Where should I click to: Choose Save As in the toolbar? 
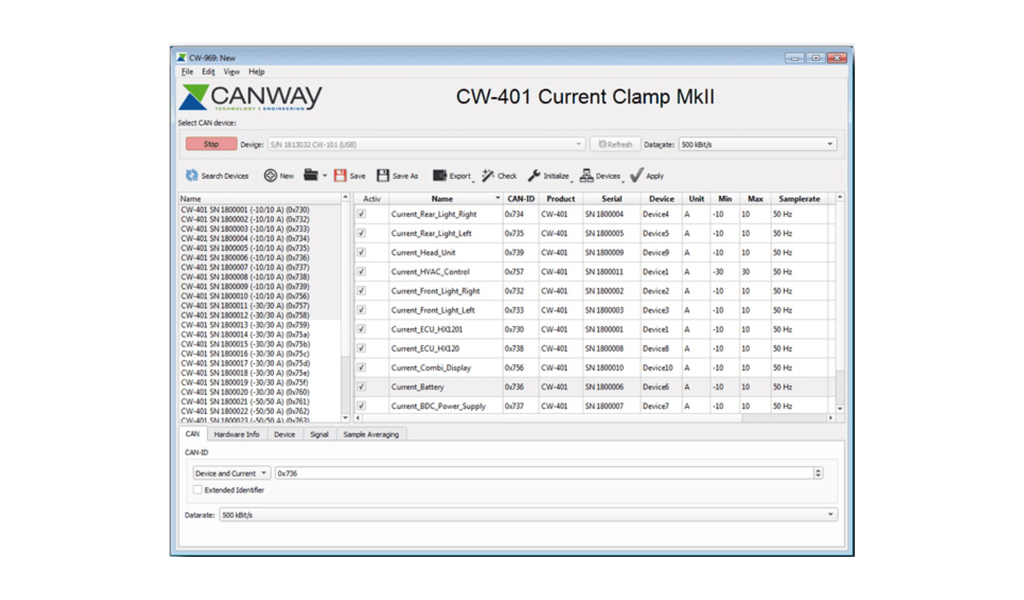point(397,176)
